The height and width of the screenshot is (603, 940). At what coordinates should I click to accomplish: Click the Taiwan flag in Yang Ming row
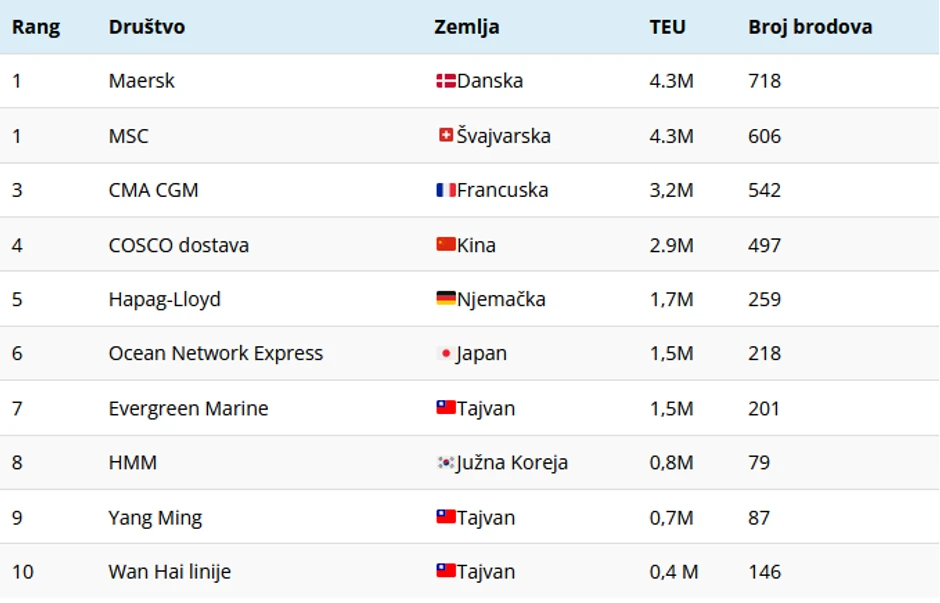tap(446, 517)
